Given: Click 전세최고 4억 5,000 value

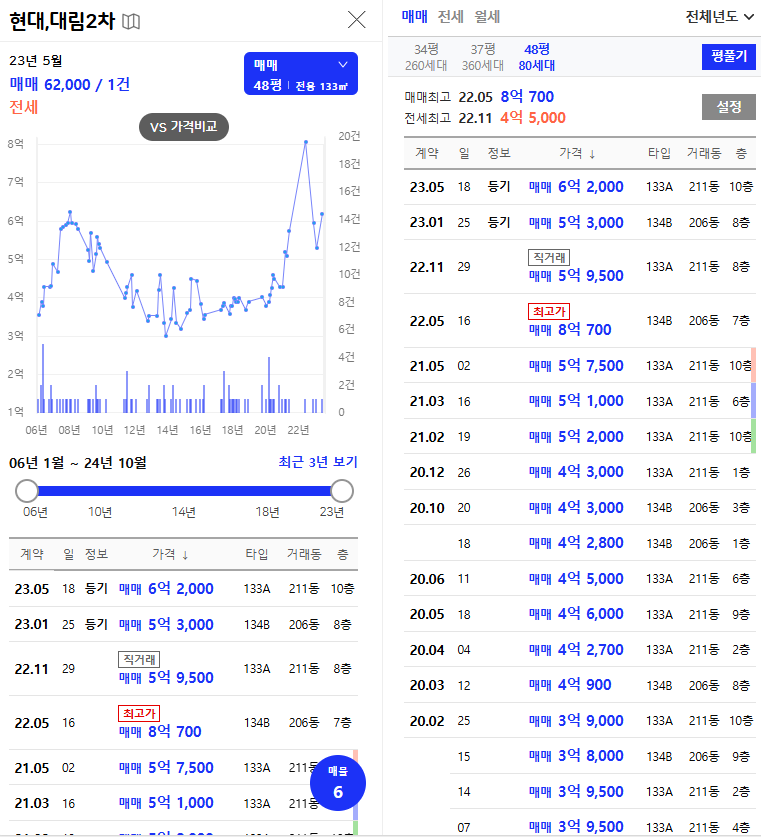Looking at the screenshot, I should (533, 117).
